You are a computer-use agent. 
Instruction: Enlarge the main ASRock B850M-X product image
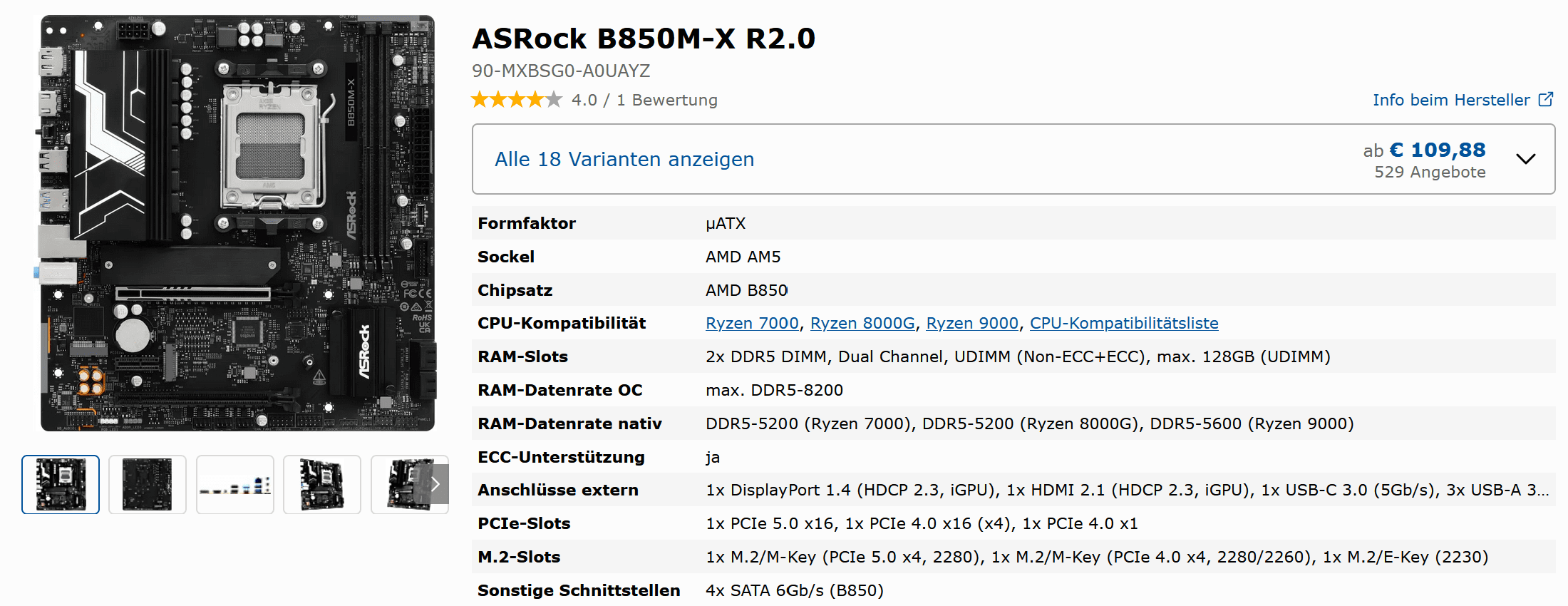pyautogui.click(x=237, y=223)
